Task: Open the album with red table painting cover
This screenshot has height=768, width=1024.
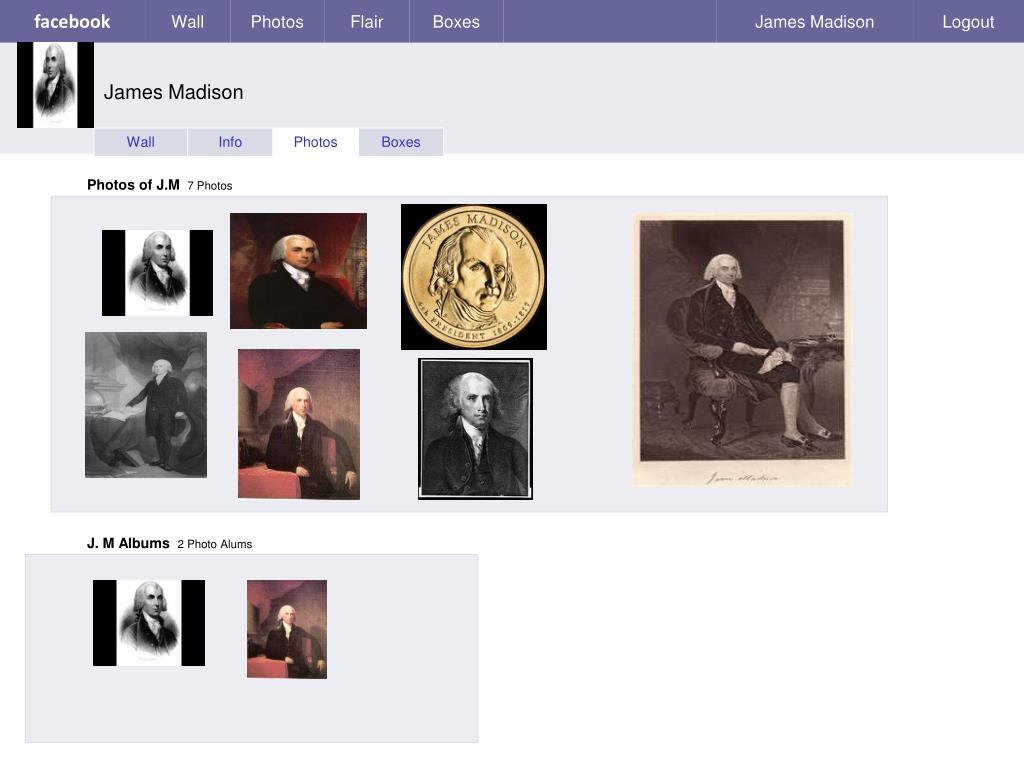Action: point(287,630)
